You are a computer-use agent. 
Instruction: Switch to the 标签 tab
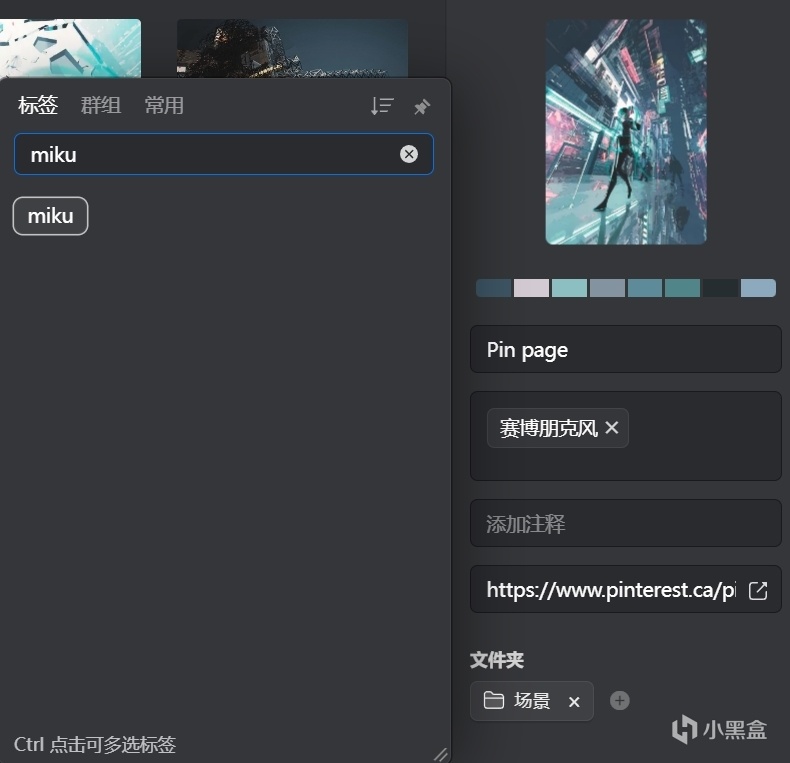[x=38, y=105]
